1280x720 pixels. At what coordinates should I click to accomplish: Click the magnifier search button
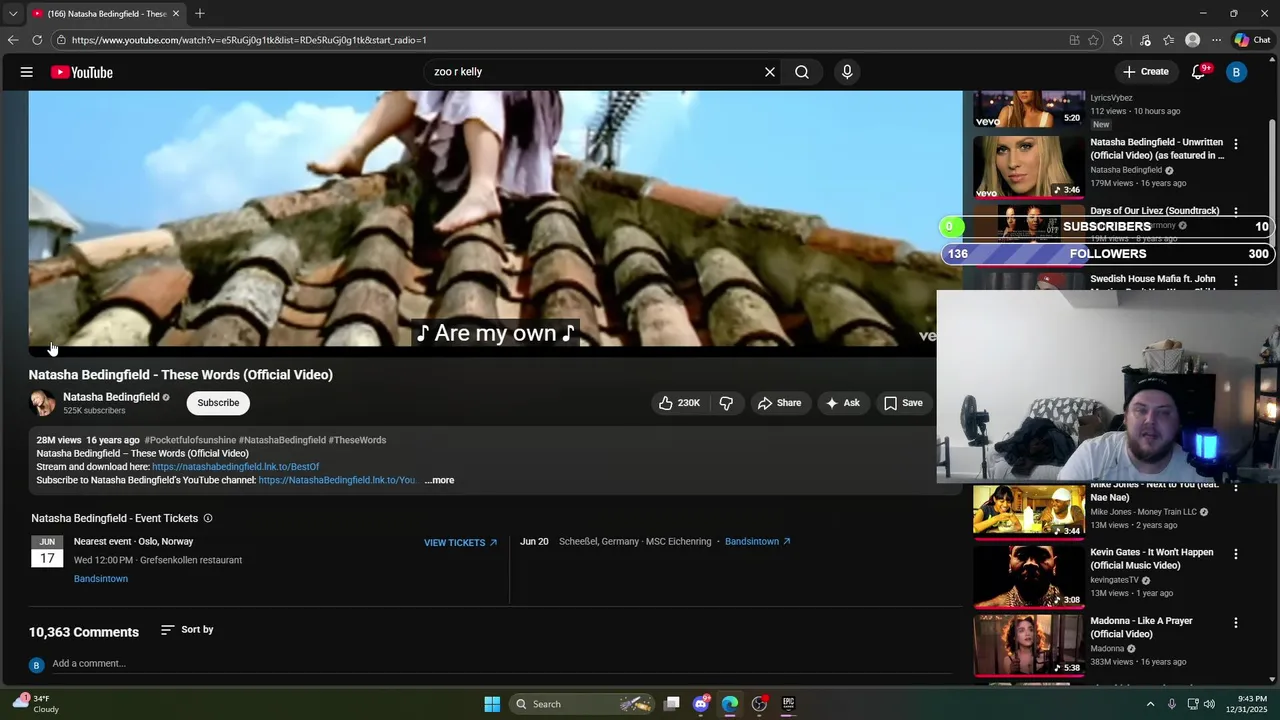(x=802, y=72)
